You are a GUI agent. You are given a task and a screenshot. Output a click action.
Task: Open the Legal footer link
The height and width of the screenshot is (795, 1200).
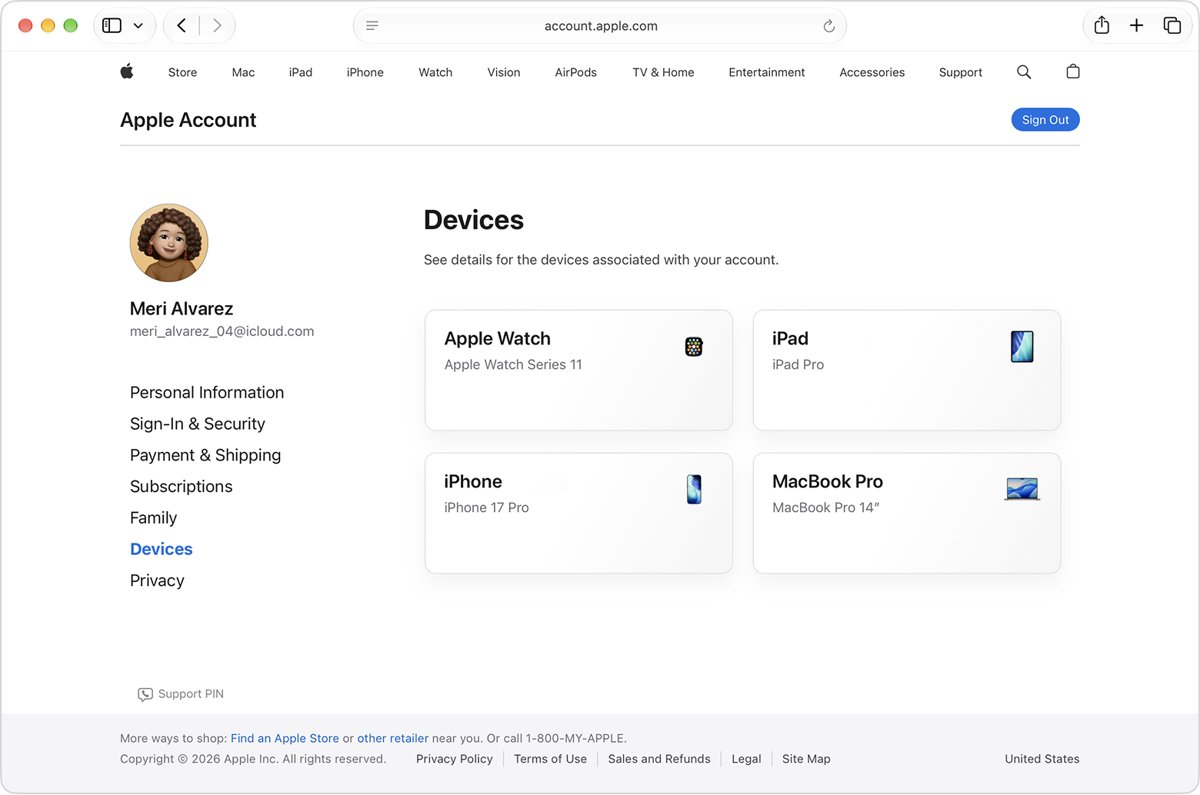coord(746,759)
